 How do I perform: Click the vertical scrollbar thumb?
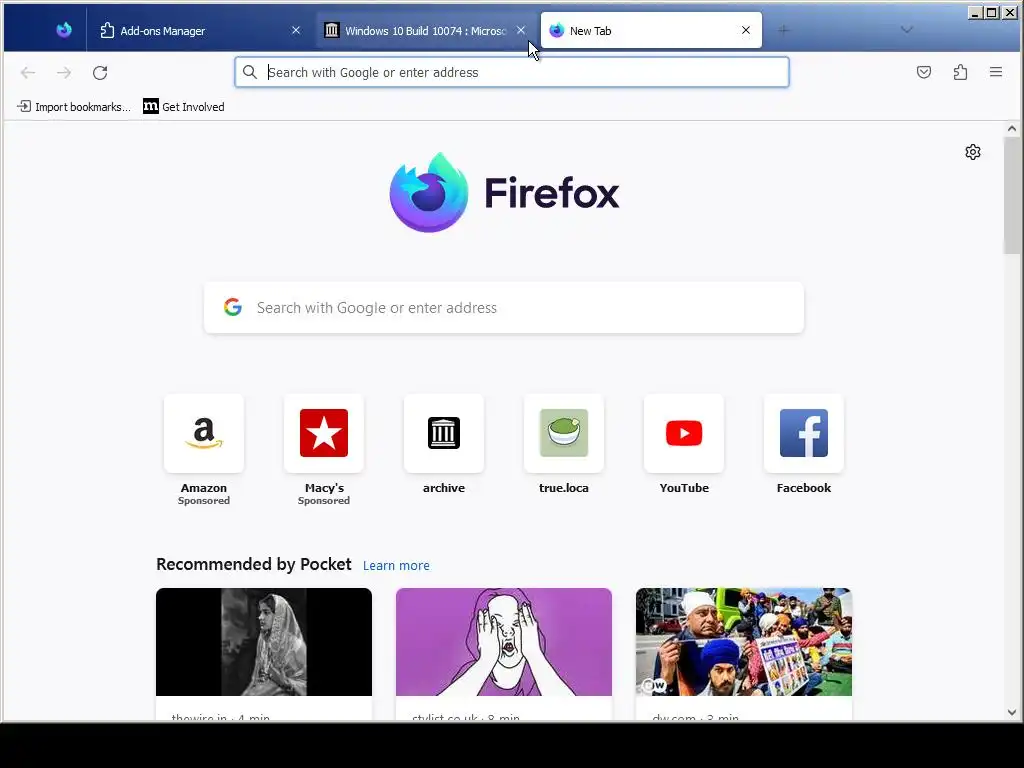coord(1012,195)
